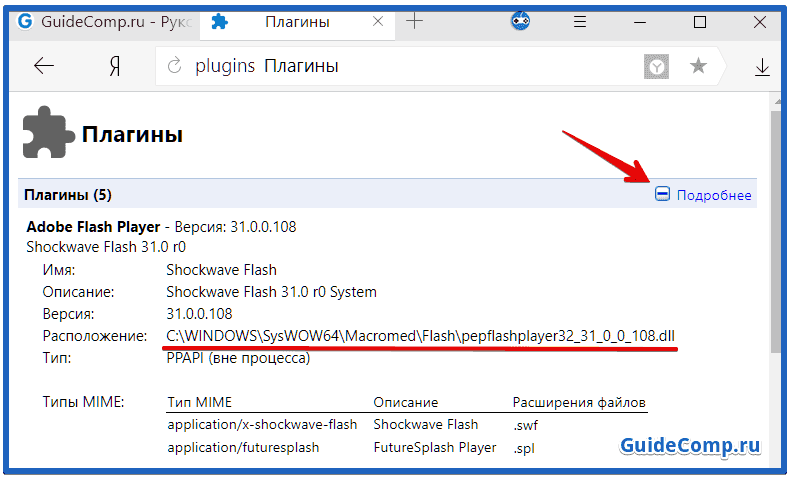Click the pepflashplayer32 dll location path
792x478 pixels.
pyautogui.click(x=420, y=336)
